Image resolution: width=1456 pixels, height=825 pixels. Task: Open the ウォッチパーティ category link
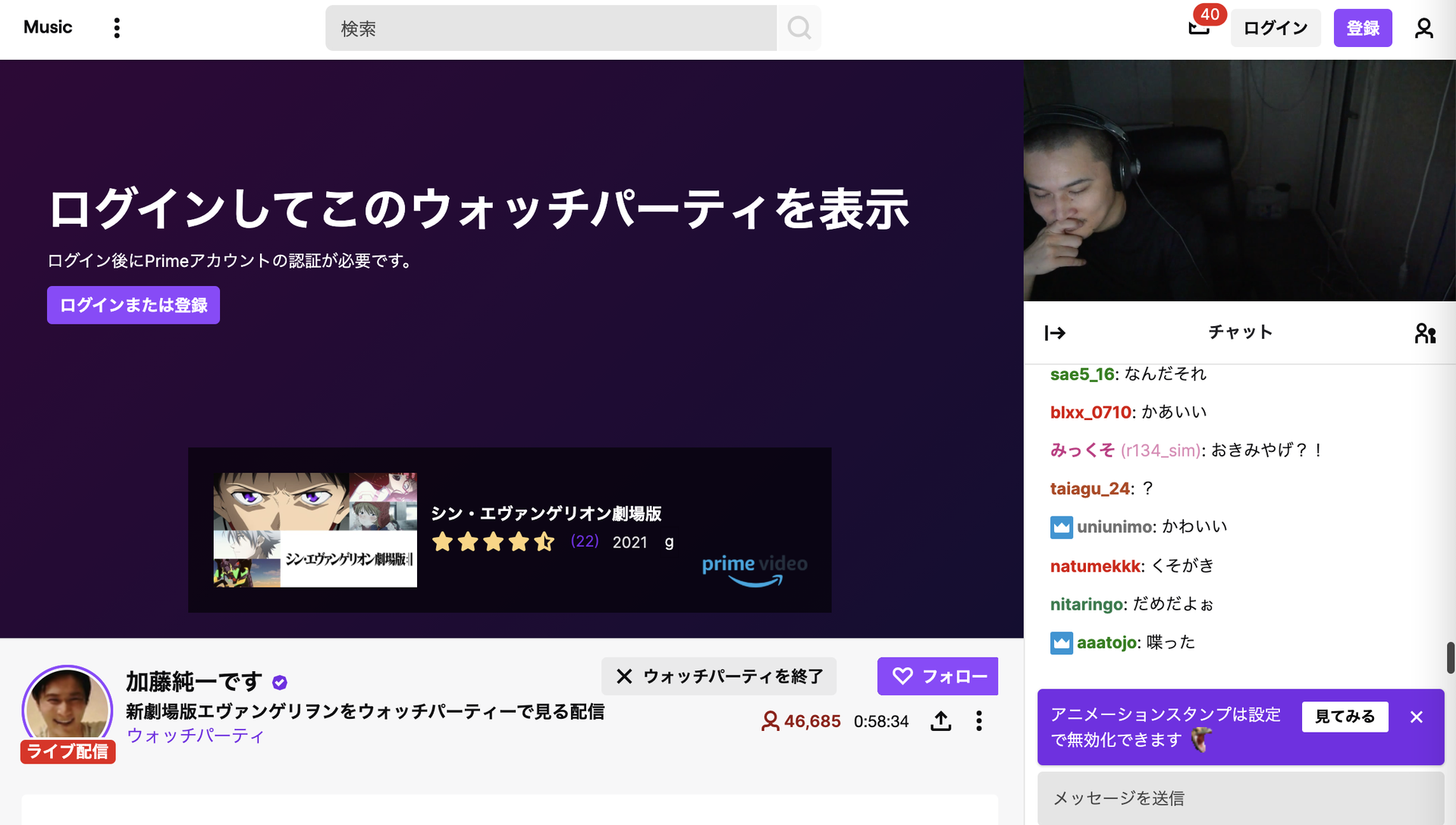[196, 736]
